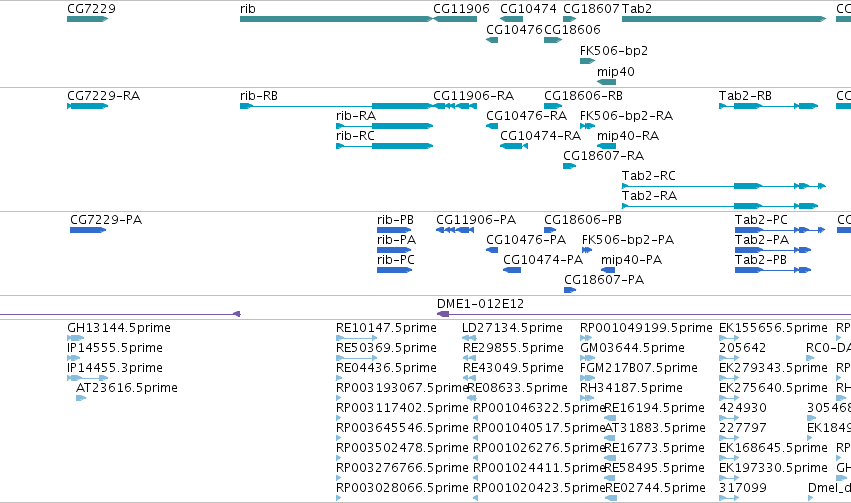Click the GH13144.5prime EST label
This screenshot has height=503, width=851.
(x=119, y=328)
